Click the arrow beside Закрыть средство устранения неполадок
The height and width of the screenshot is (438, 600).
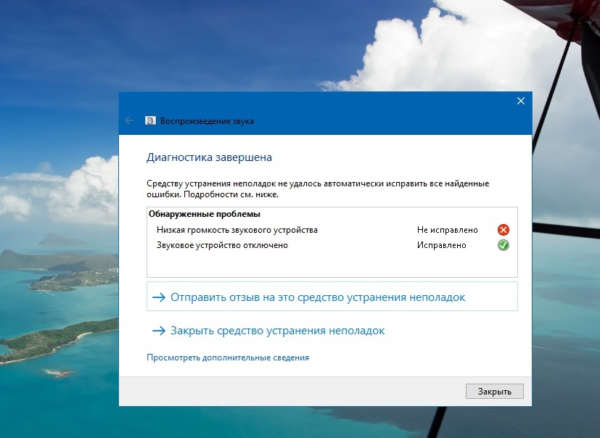click(x=157, y=330)
